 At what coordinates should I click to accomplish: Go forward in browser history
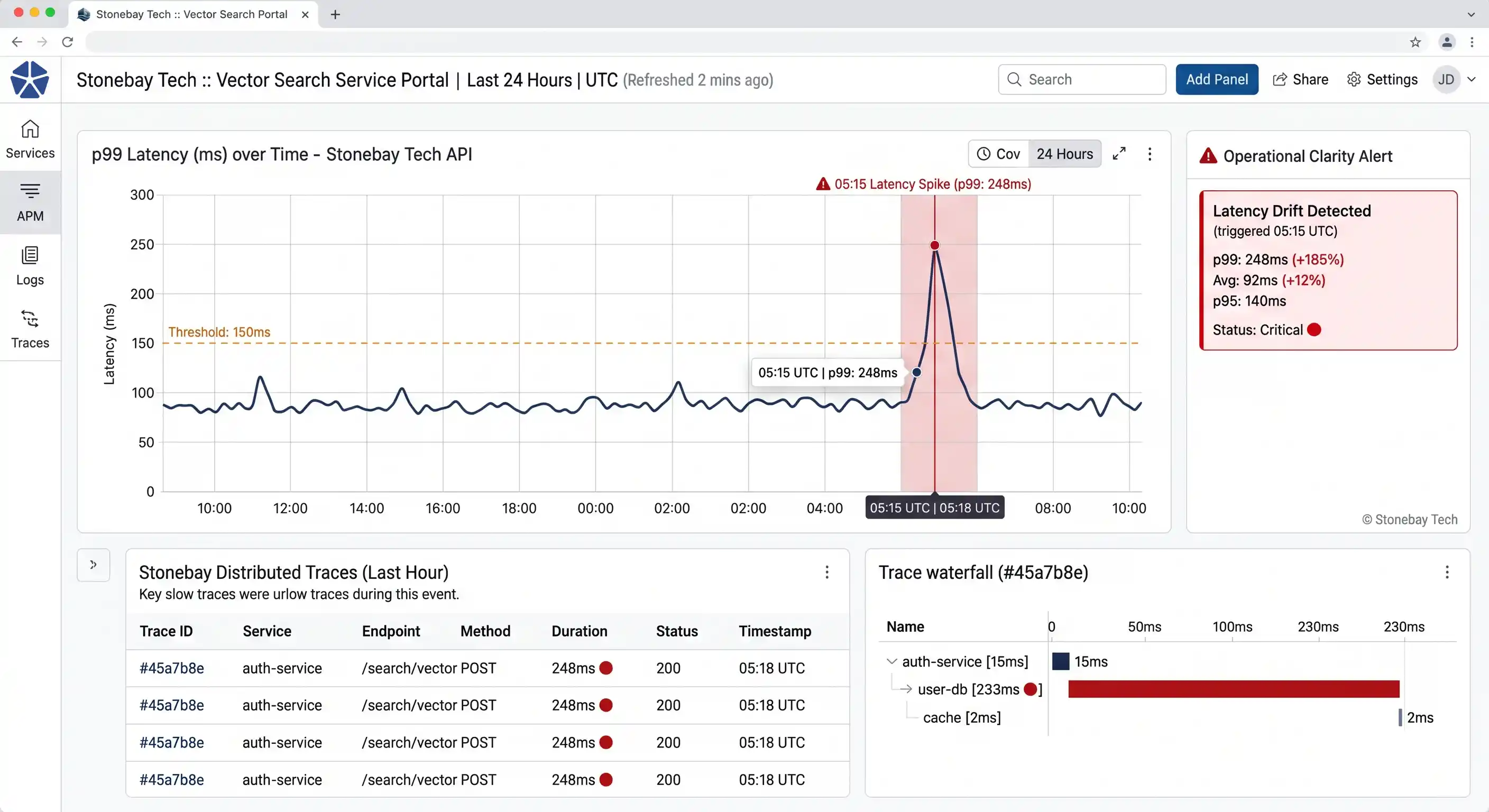(42, 42)
